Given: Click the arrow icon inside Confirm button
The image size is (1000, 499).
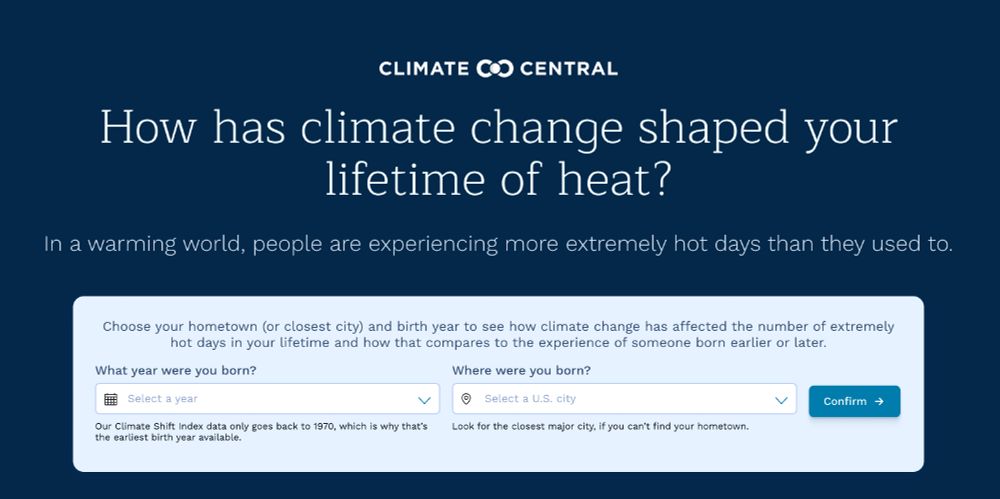Looking at the screenshot, I should point(879,401).
